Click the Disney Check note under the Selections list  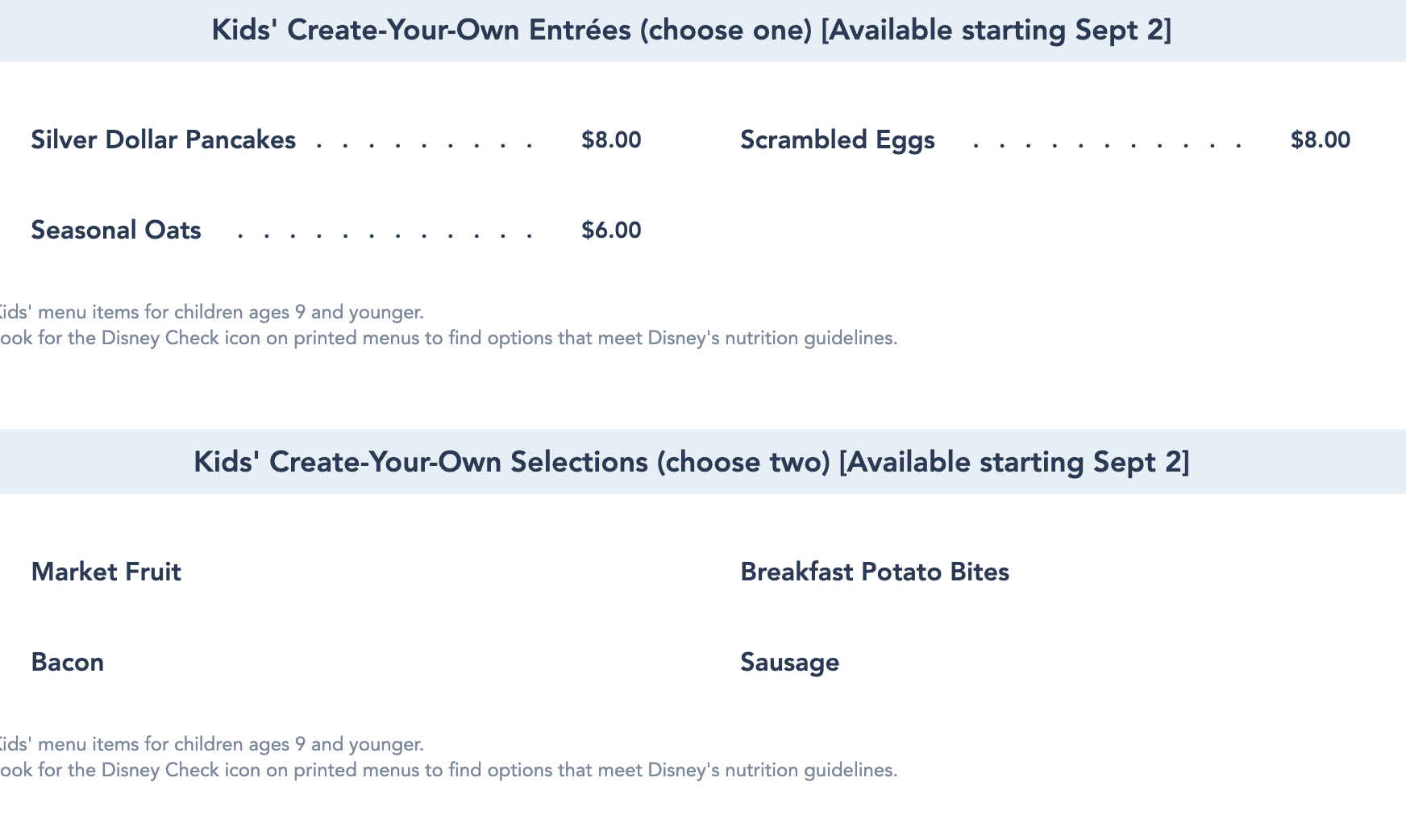pyautogui.click(x=447, y=771)
